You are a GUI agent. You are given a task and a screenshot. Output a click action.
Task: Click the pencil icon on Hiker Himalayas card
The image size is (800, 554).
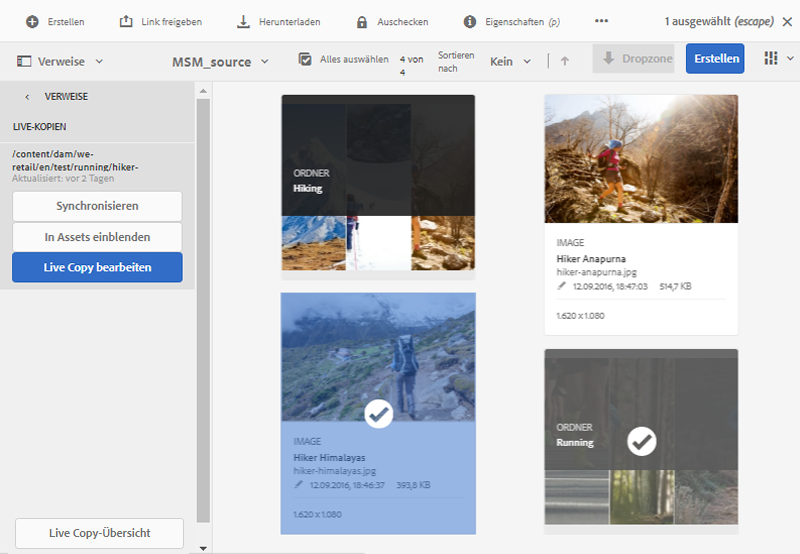pos(298,485)
